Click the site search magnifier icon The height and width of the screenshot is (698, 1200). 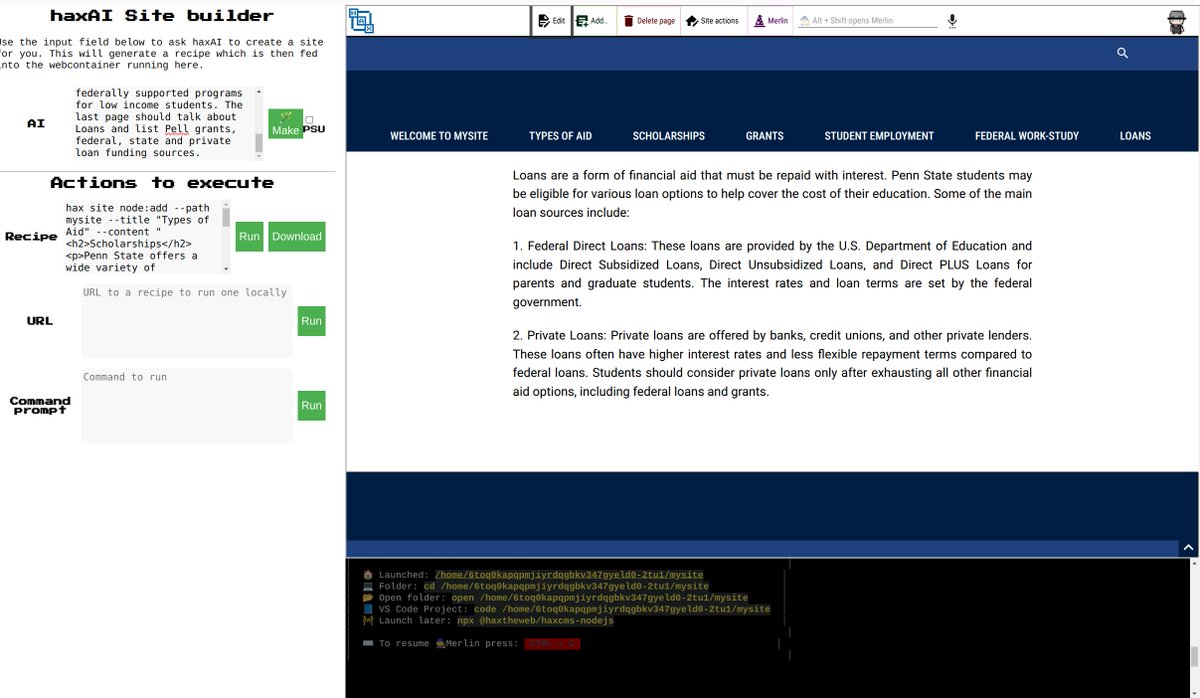[1122, 53]
